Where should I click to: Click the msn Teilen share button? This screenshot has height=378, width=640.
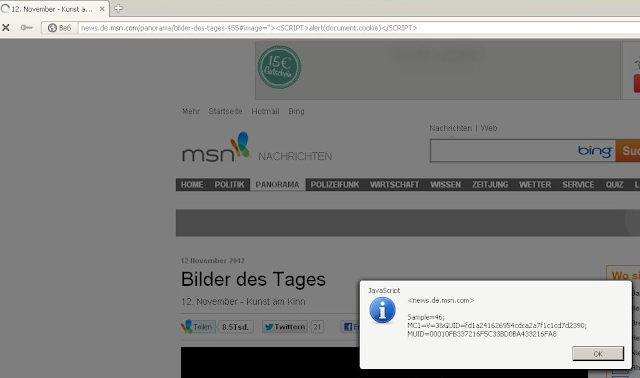(x=198, y=327)
